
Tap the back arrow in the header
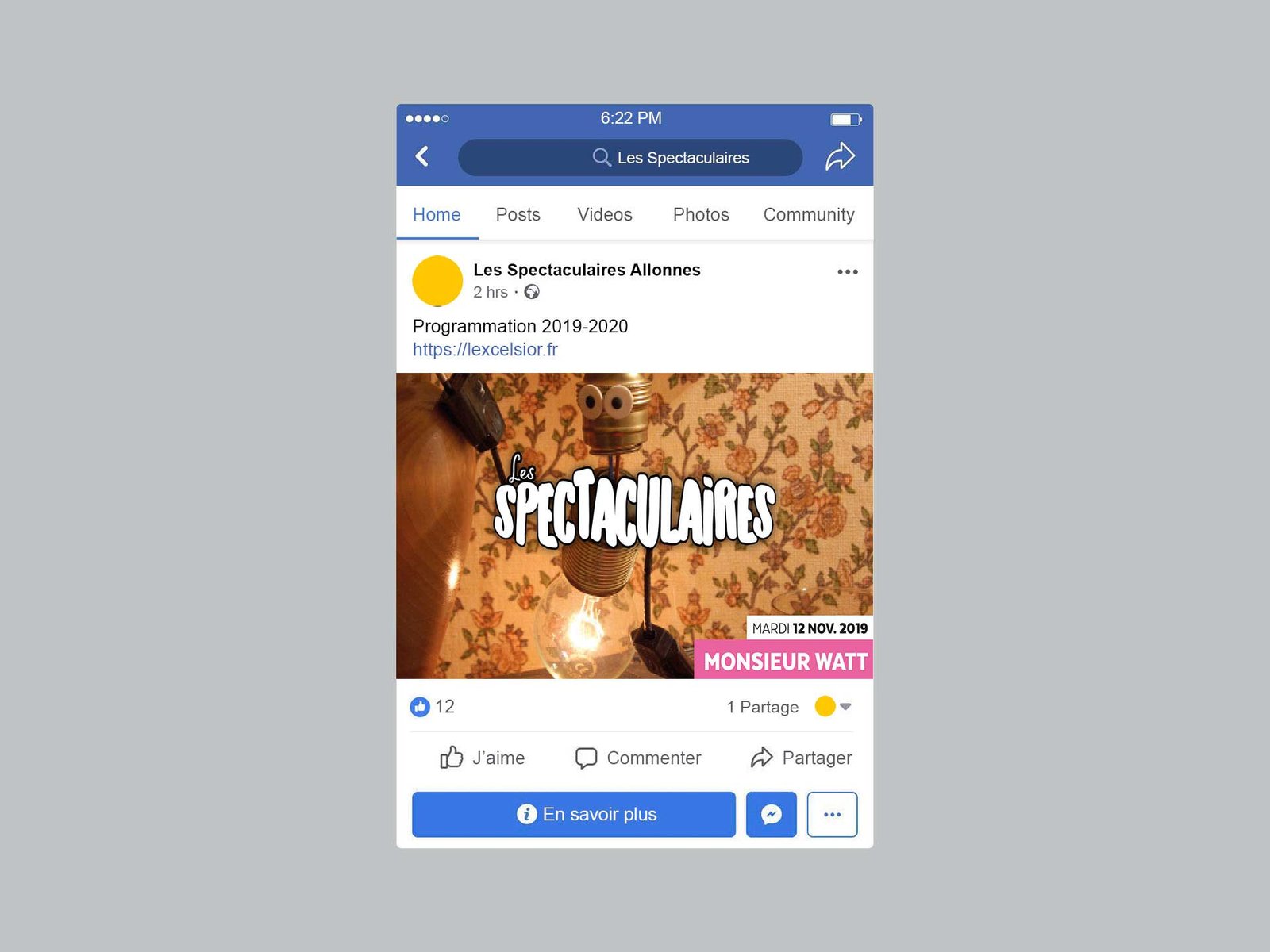(x=422, y=156)
